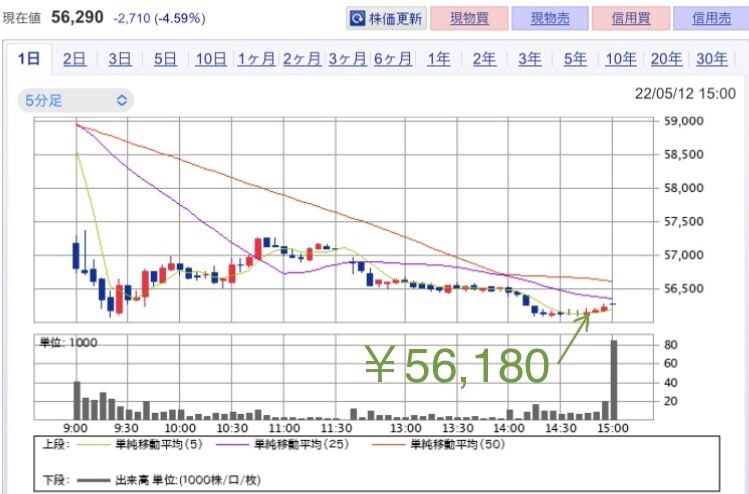Open the 信用買 order link
Image resolution: width=749 pixels, height=494 pixels.
[631, 18]
